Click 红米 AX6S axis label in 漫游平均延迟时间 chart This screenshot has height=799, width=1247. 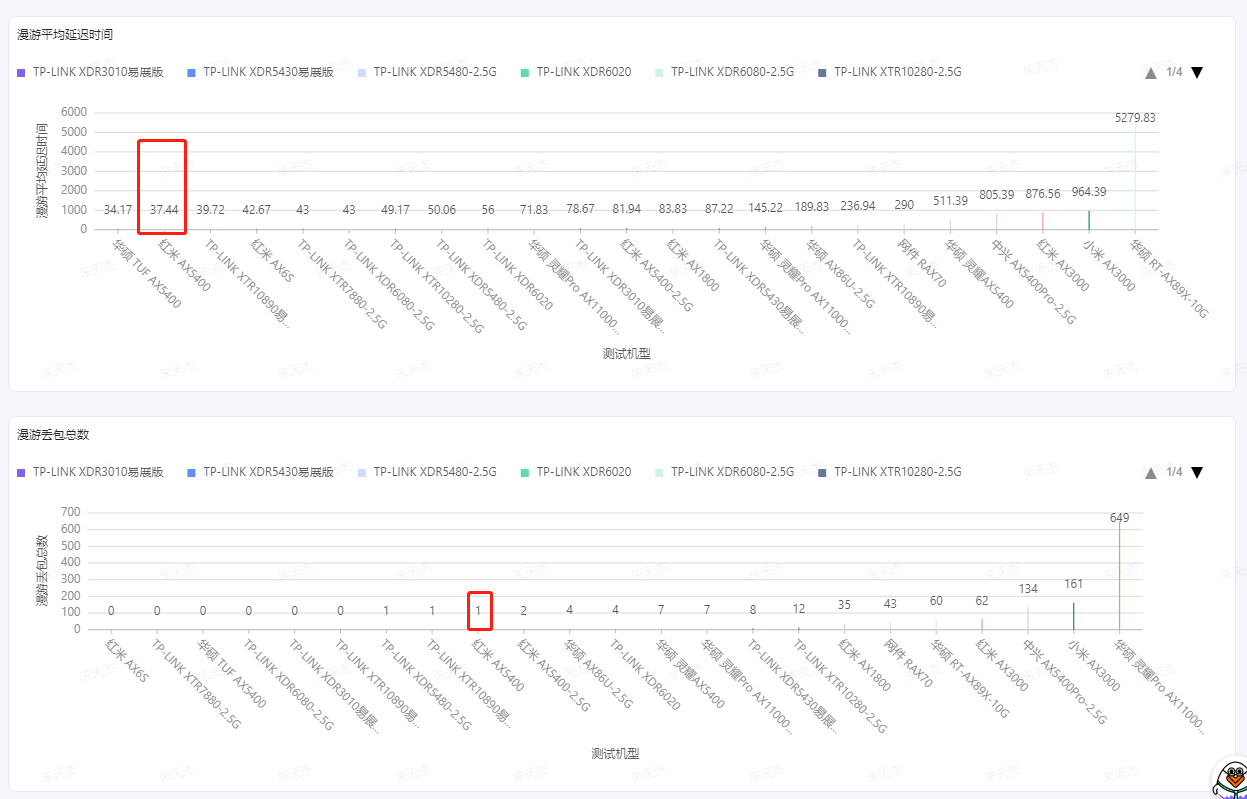272,261
